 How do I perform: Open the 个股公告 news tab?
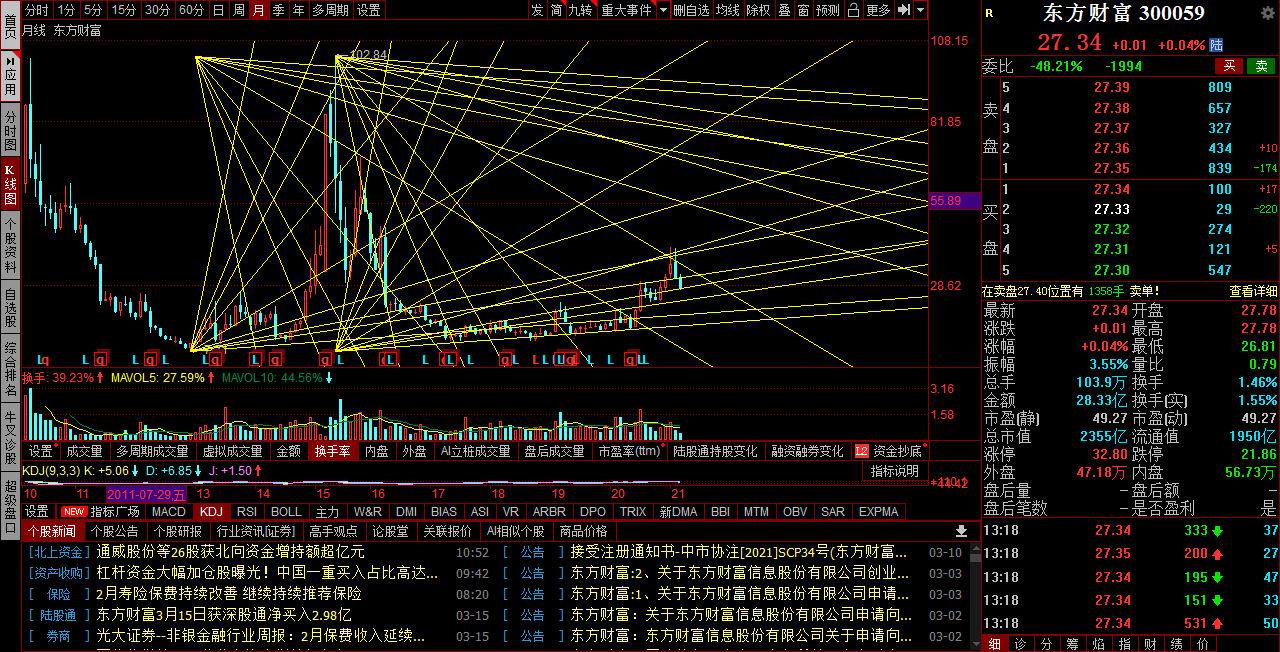114,531
